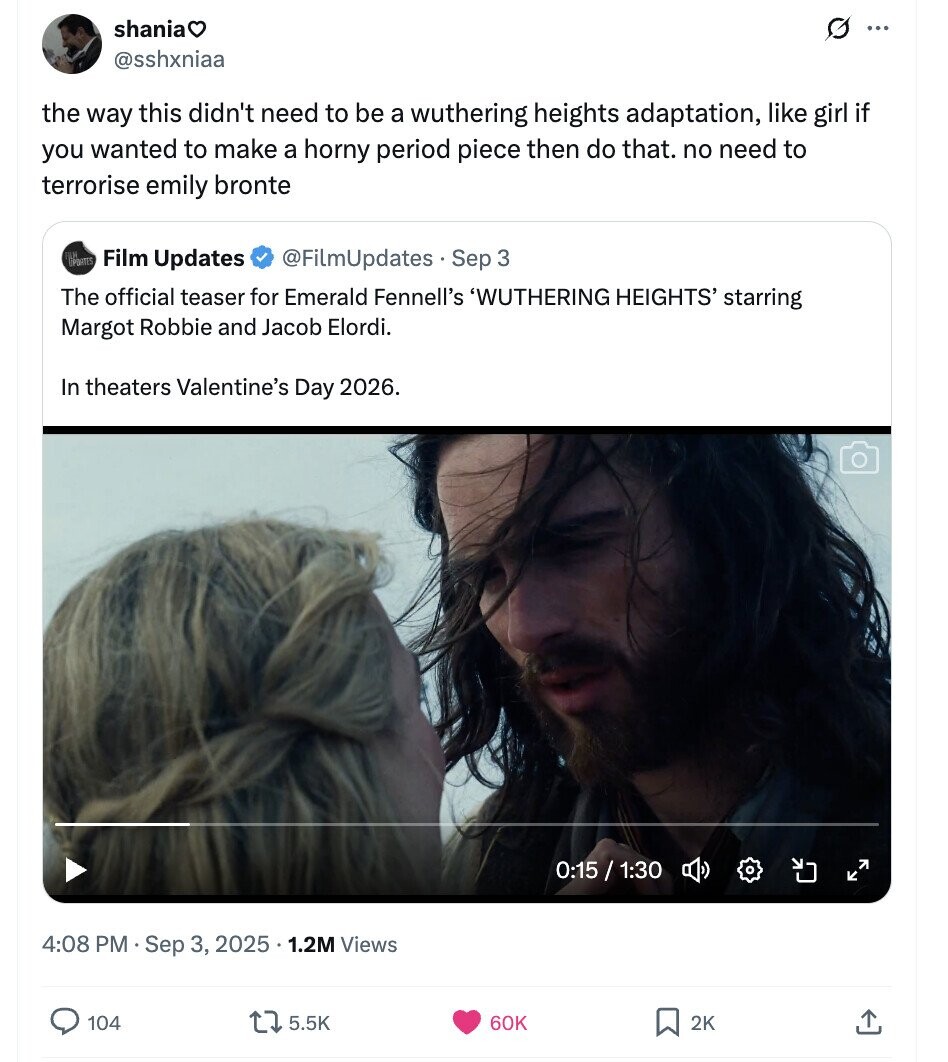Reply to the tweet via comment icon
Image resolution: width=948 pixels, height=1062 pixels.
tap(66, 1021)
